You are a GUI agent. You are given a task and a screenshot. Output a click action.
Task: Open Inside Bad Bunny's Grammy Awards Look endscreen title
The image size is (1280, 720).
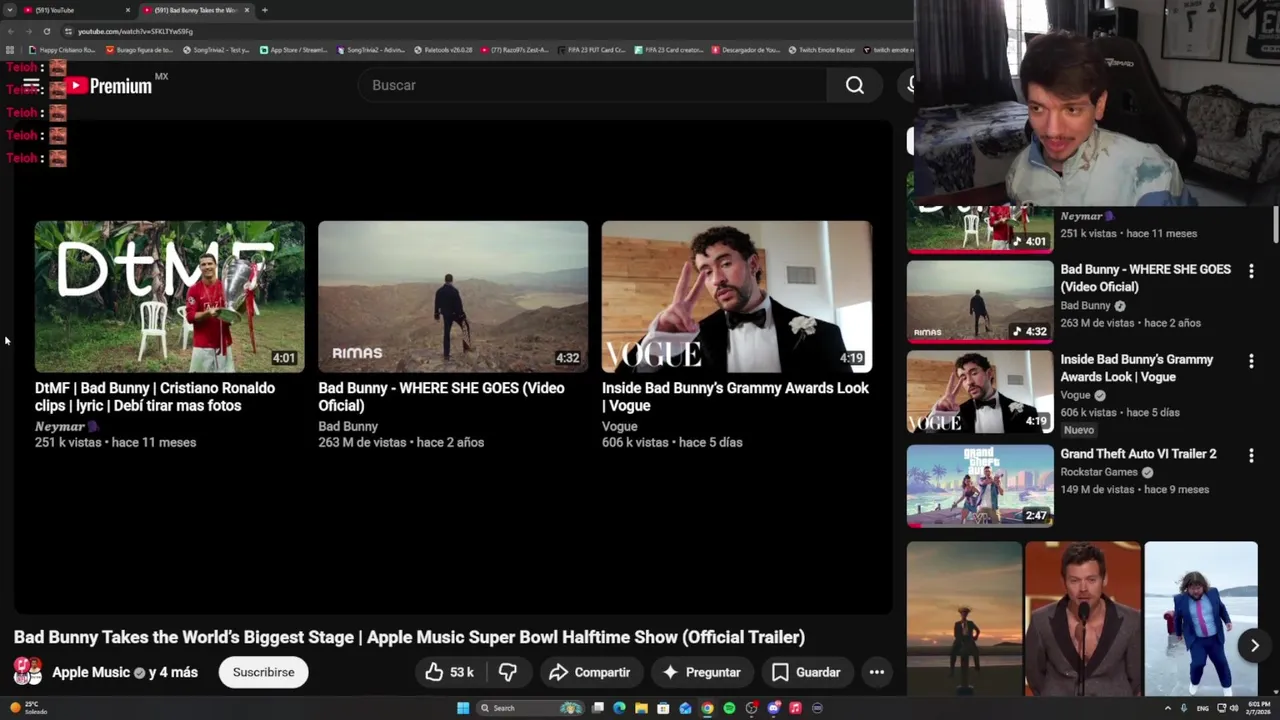pyautogui.click(x=735, y=397)
